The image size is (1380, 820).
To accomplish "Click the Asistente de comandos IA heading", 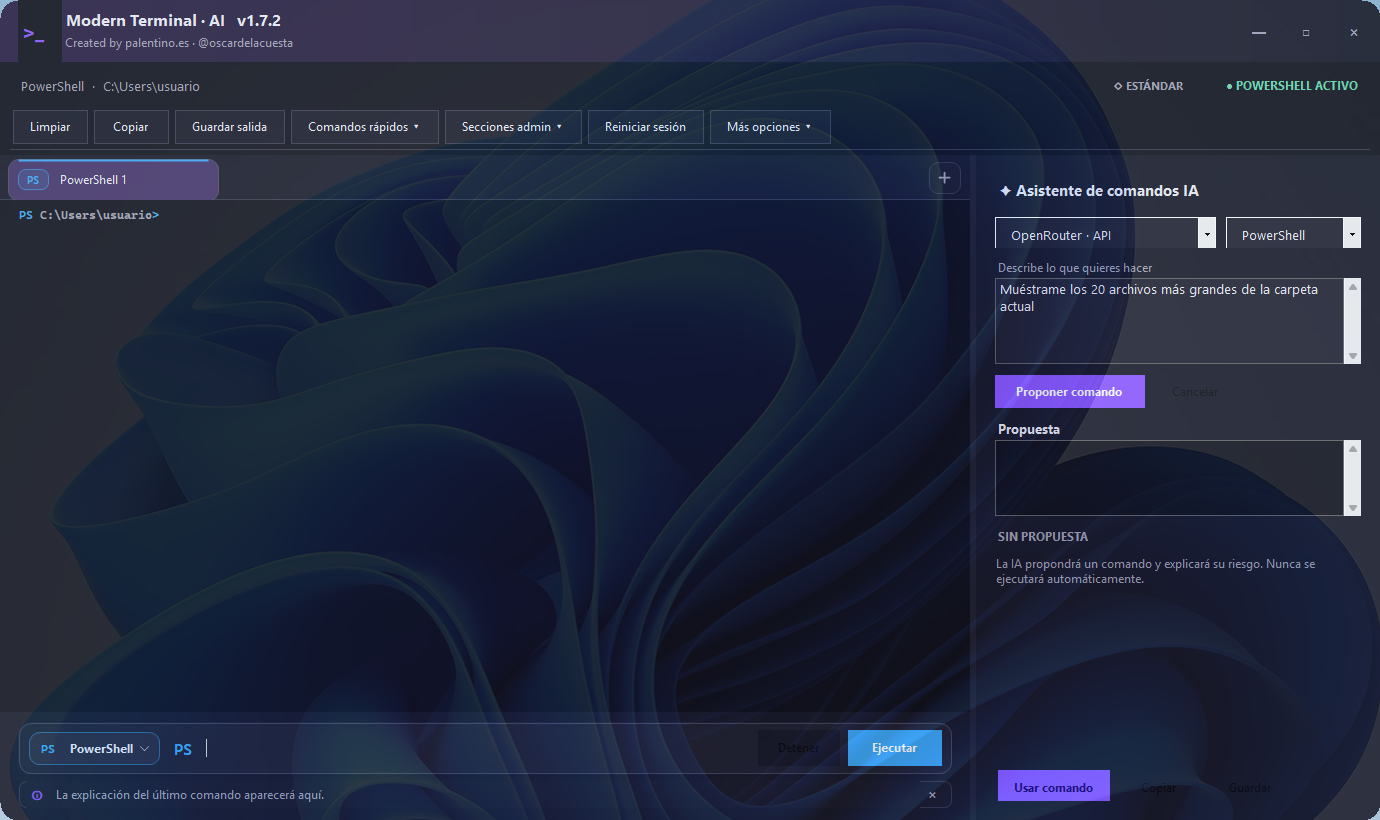I will click(1099, 191).
